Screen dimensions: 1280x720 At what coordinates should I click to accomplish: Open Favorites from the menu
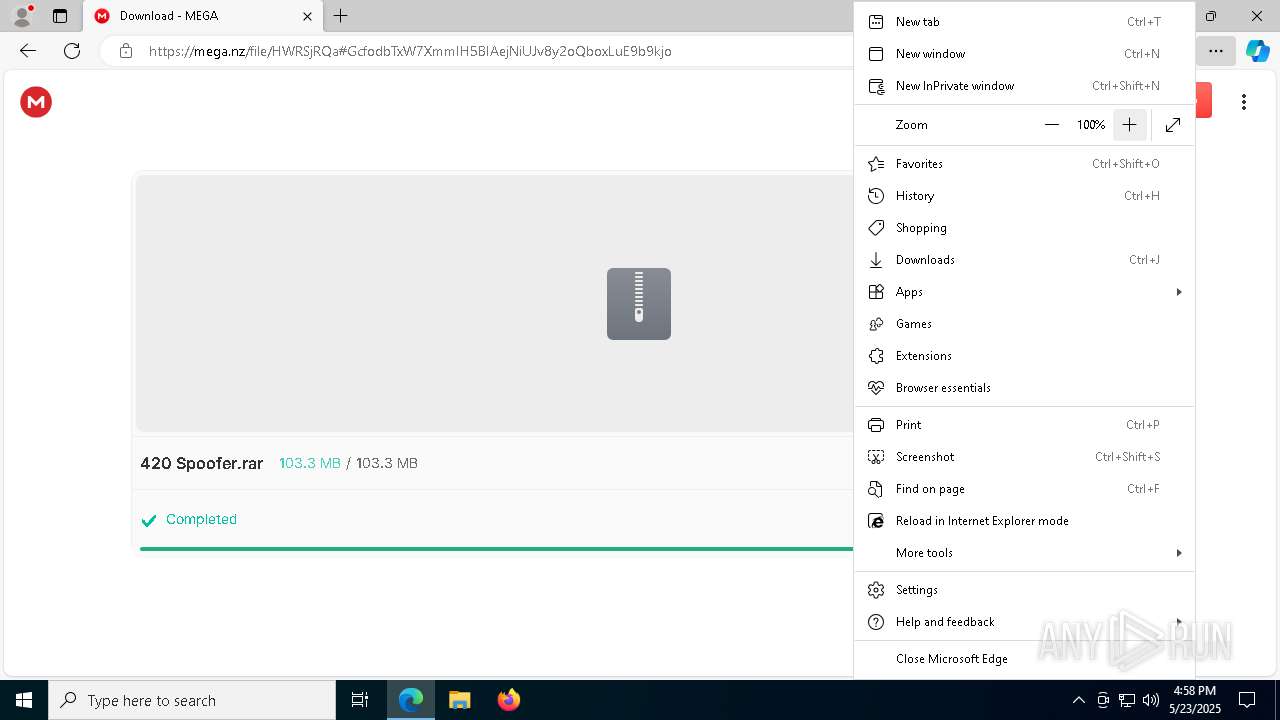coord(1024,164)
